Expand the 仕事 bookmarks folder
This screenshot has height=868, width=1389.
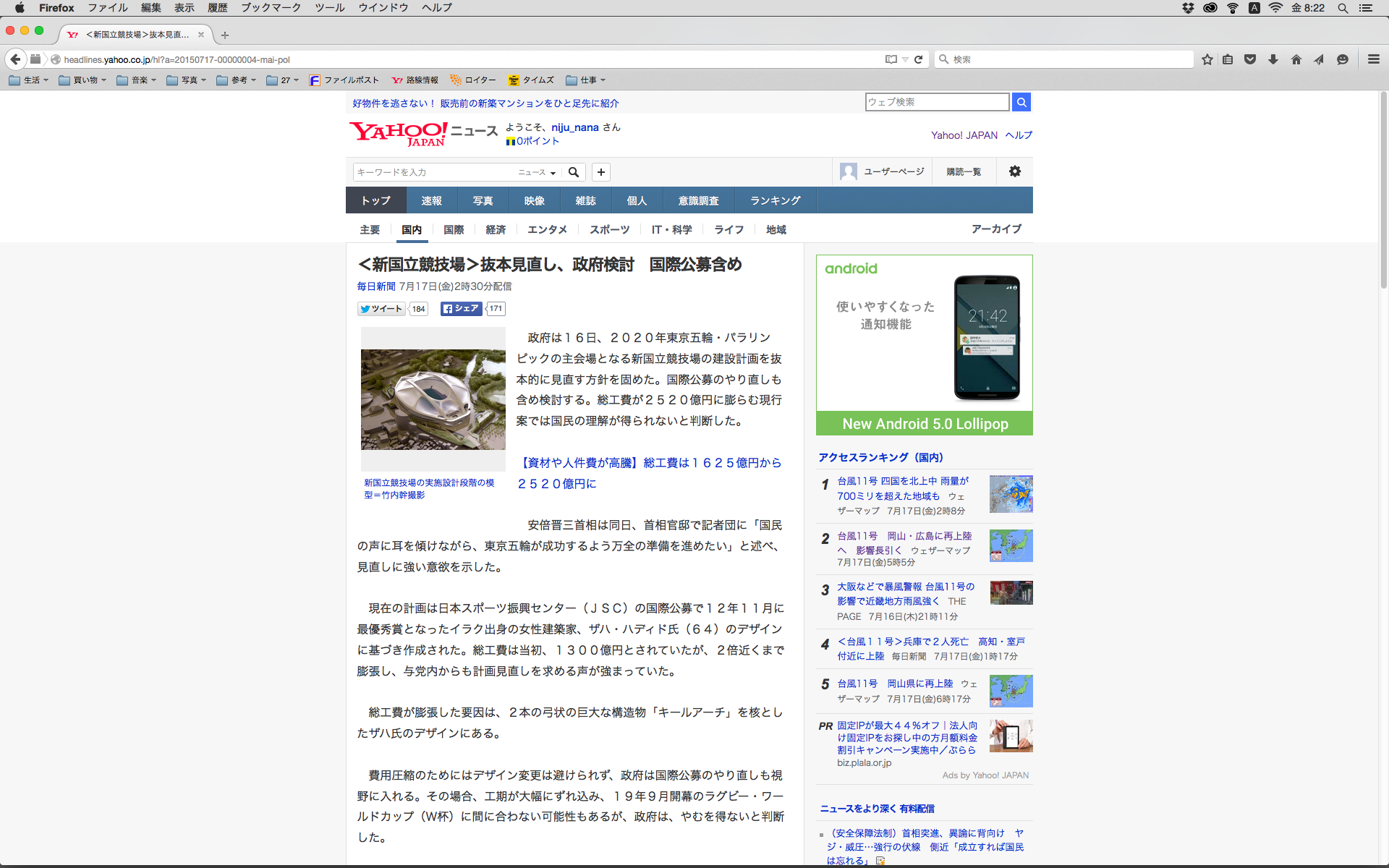(x=586, y=80)
